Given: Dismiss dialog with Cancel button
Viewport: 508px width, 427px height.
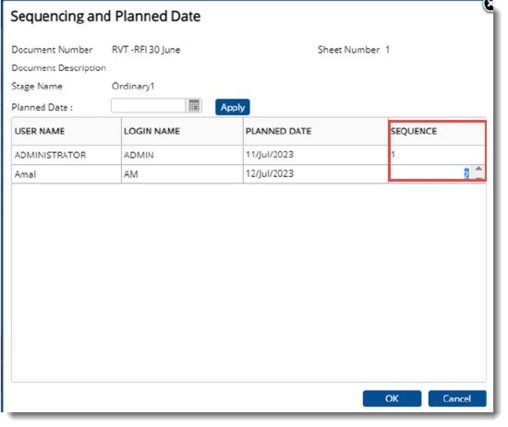Looking at the screenshot, I should click(457, 399).
